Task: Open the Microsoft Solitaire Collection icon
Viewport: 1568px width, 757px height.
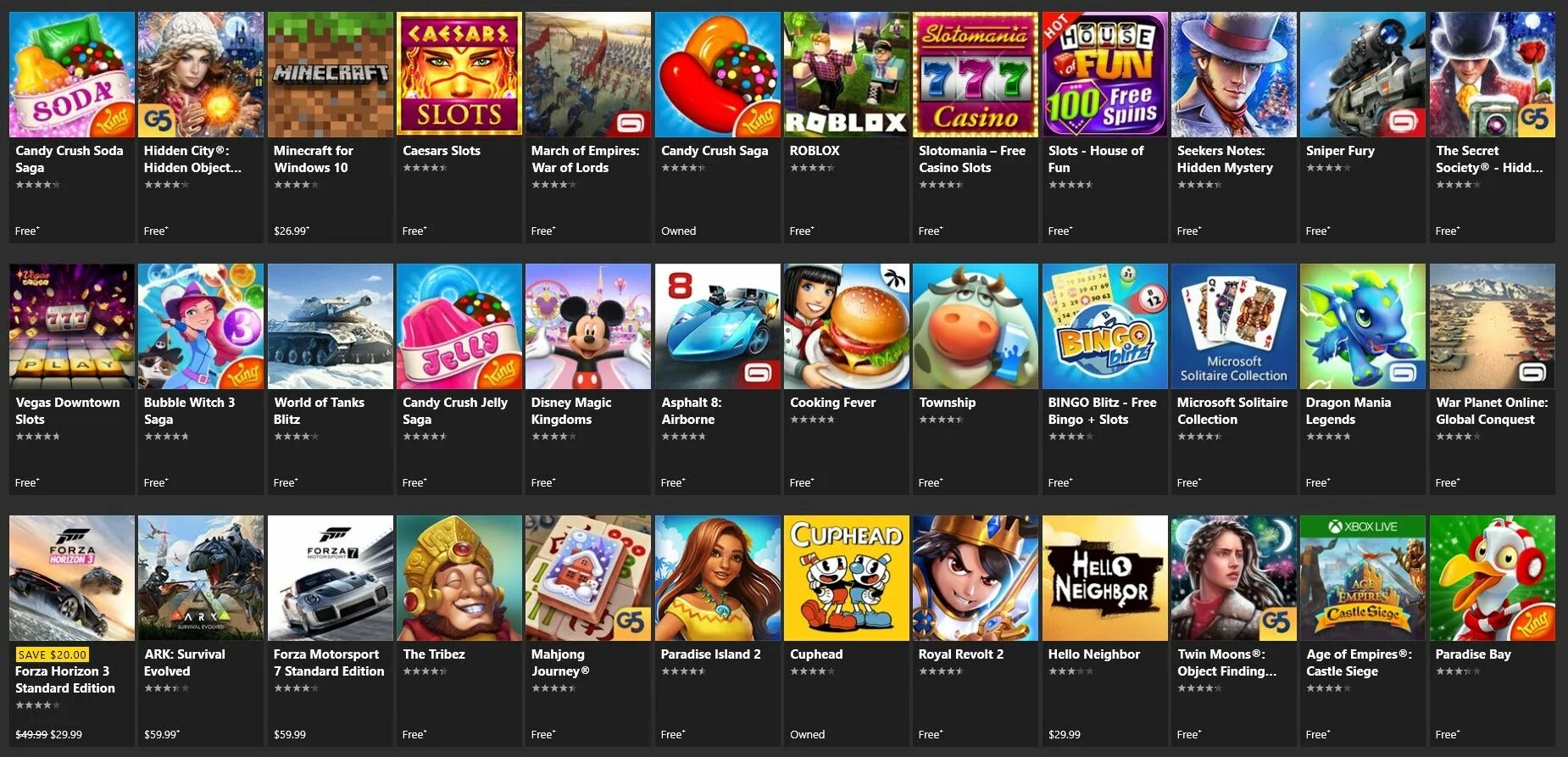Action: [1233, 326]
